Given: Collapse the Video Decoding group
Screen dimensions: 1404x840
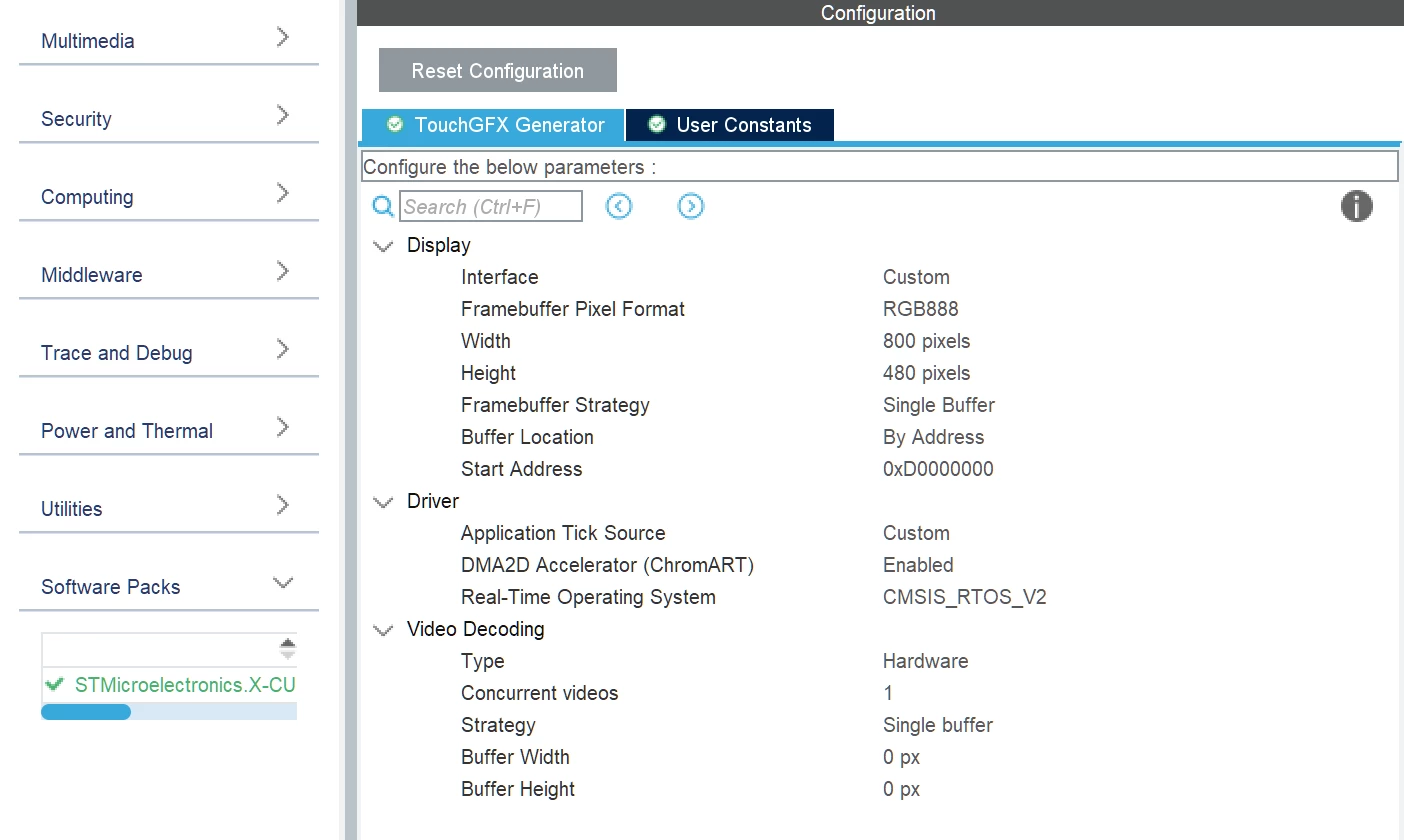Looking at the screenshot, I should [x=383, y=630].
